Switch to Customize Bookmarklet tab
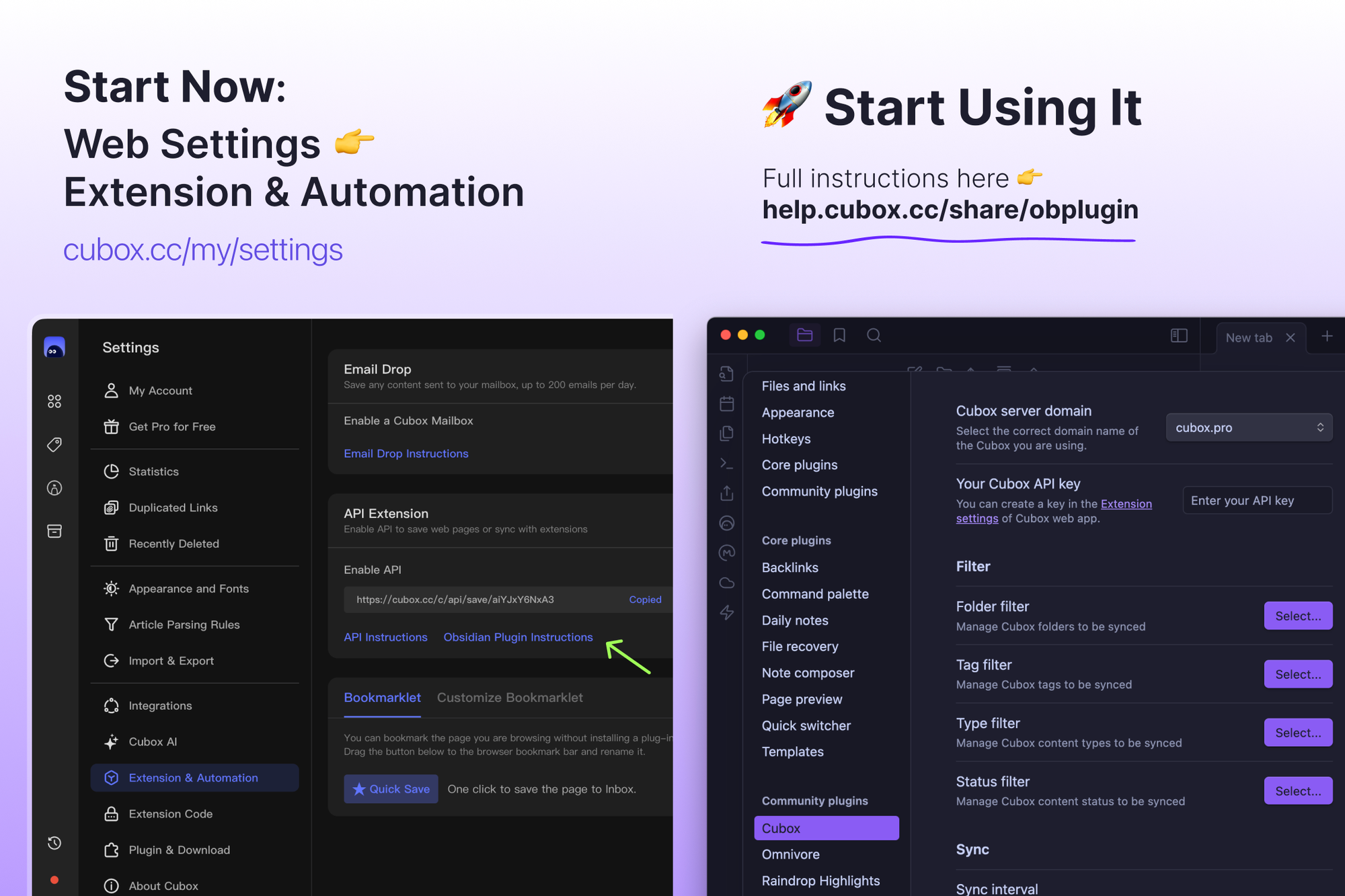 tap(510, 698)
